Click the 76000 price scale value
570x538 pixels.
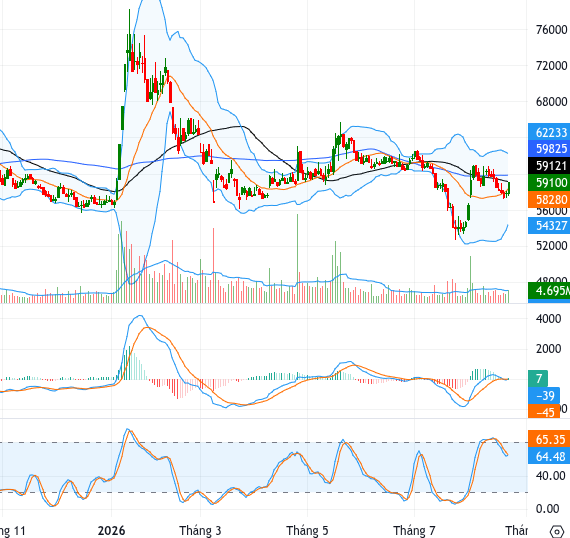(x=551, y=30)
